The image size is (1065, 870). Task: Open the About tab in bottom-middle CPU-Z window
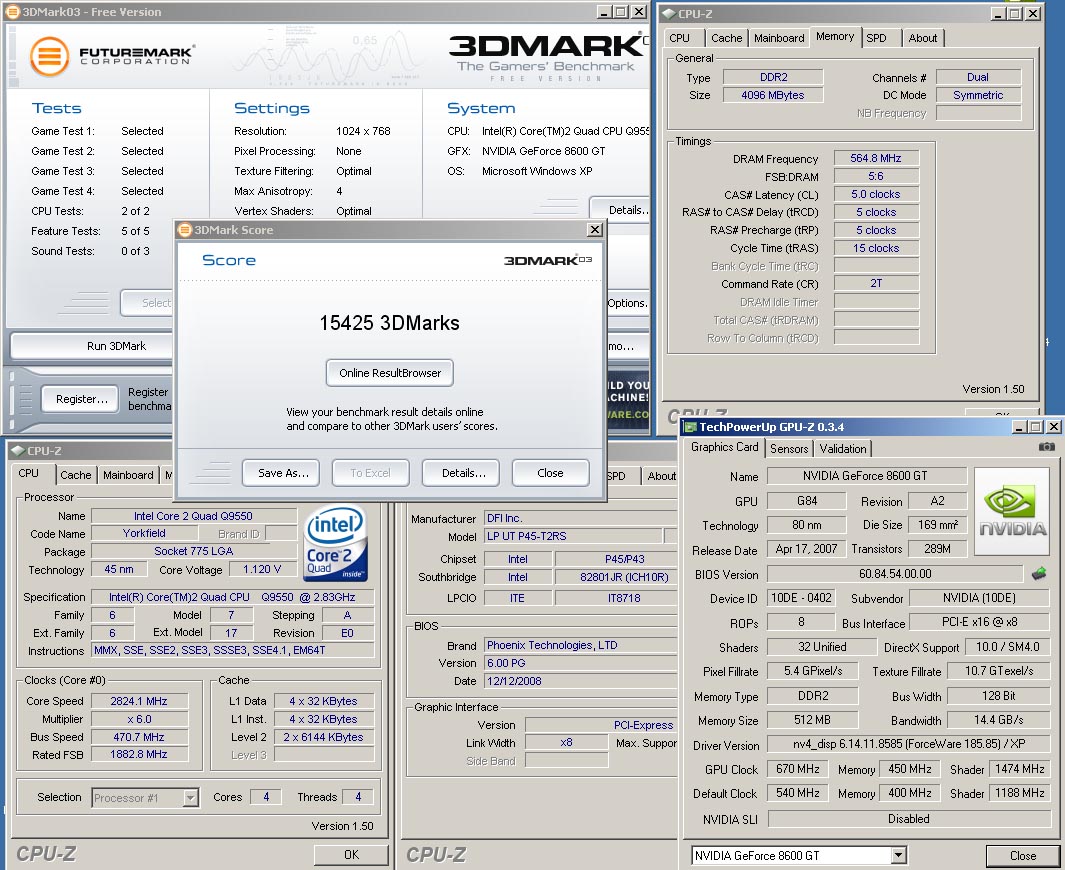pos(661,476)
